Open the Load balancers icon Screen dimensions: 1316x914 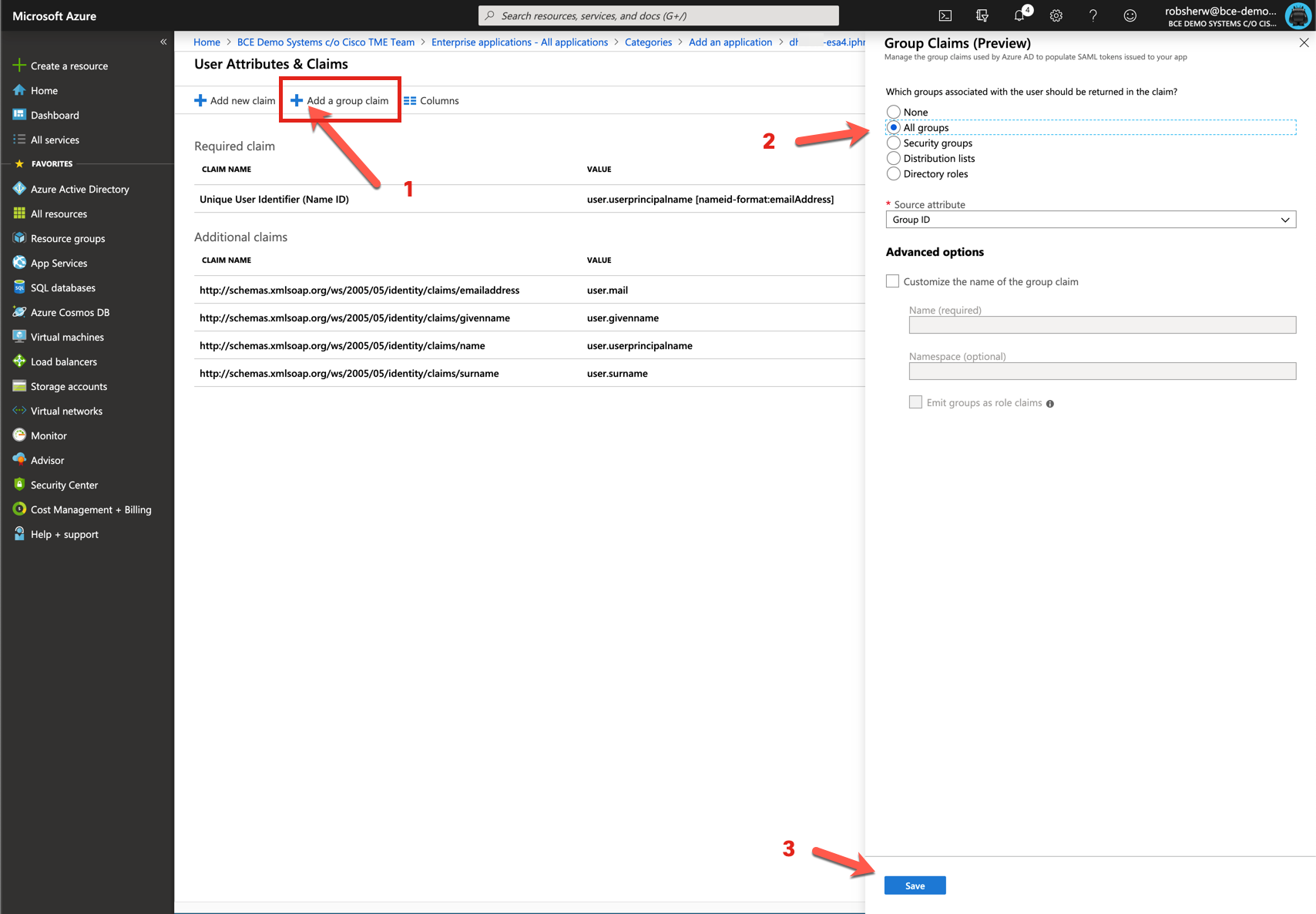(x=19, y=361)
